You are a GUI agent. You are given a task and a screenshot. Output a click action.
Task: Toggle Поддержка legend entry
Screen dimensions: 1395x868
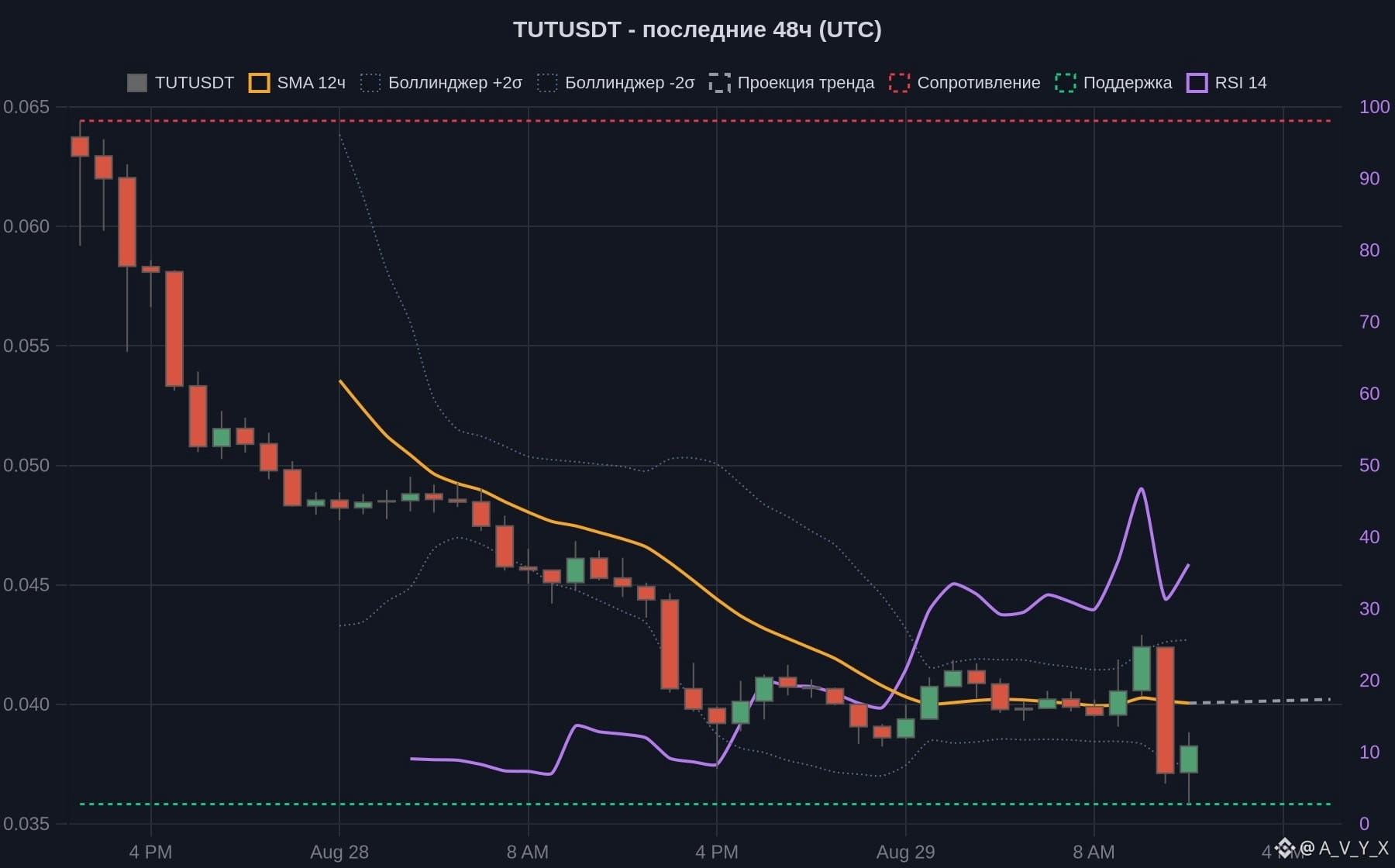[1114, 83]
